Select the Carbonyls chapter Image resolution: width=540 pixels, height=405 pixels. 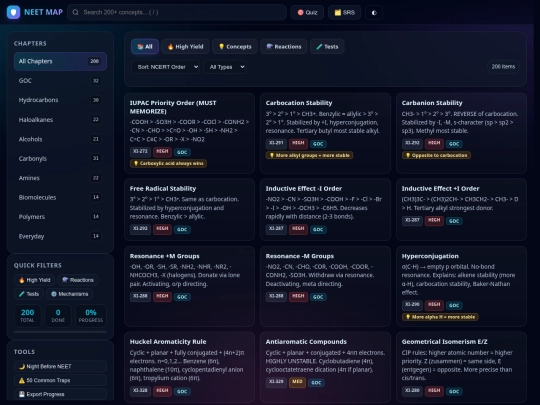(x=60, y=158)
